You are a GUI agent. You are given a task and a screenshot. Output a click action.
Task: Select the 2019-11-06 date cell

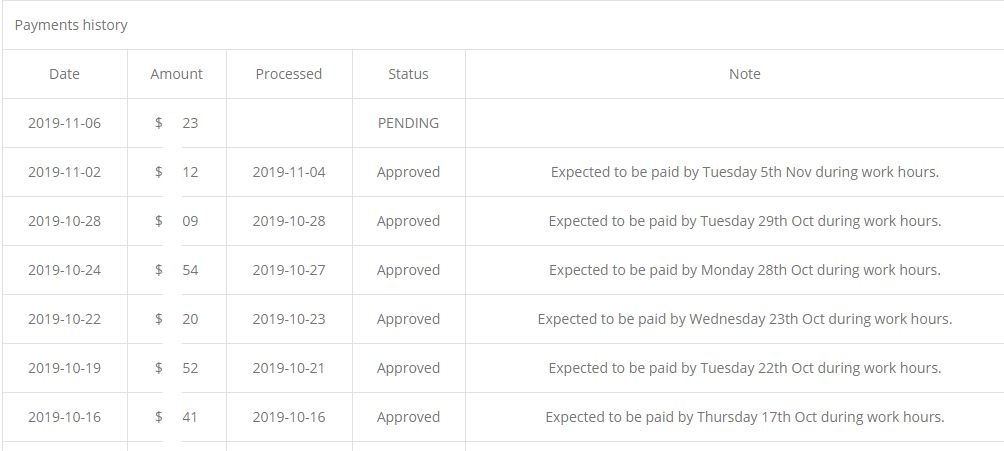[x=64, y=123]
